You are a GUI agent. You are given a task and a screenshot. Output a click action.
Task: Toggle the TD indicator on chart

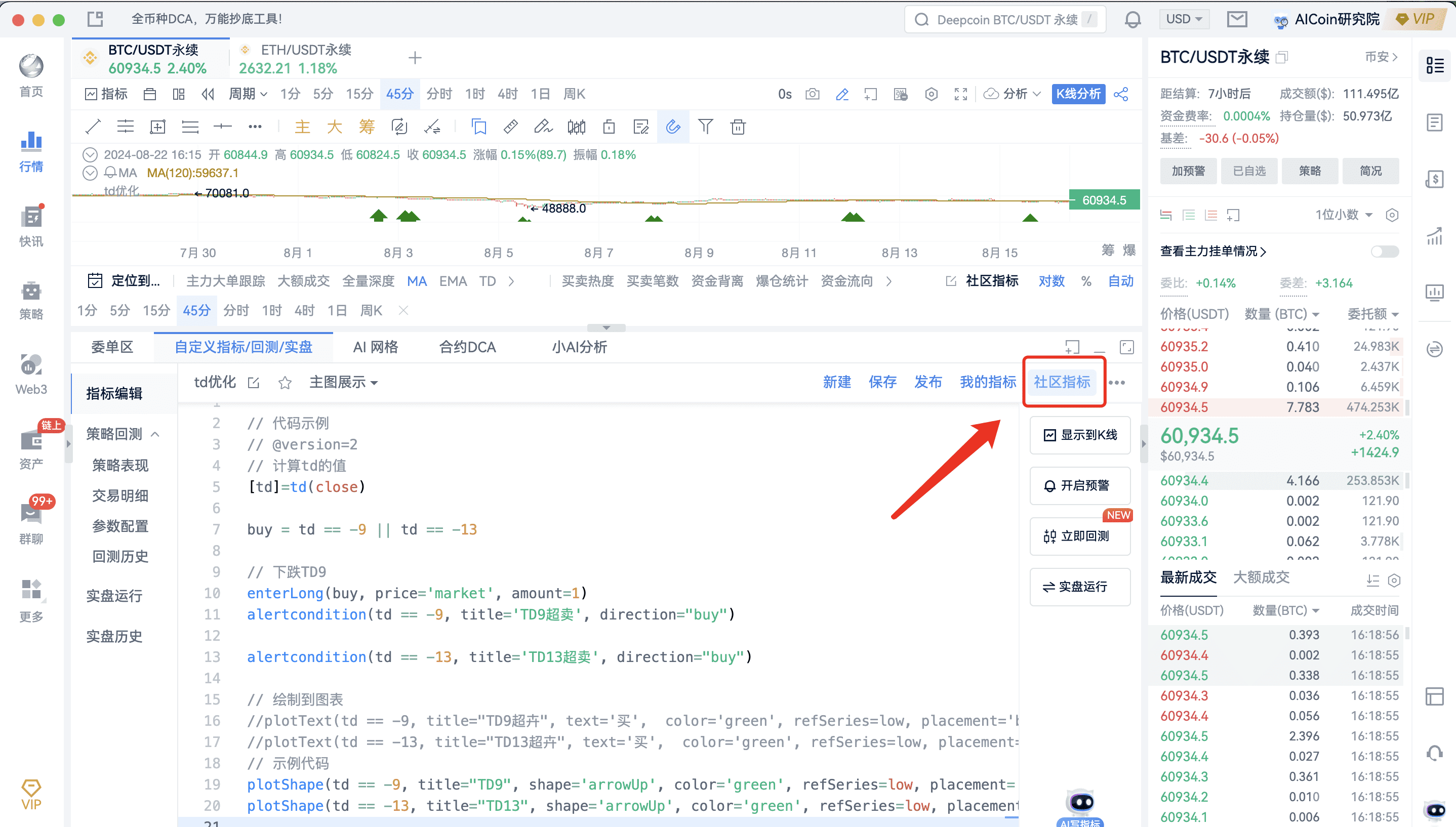tap(488, 281)
